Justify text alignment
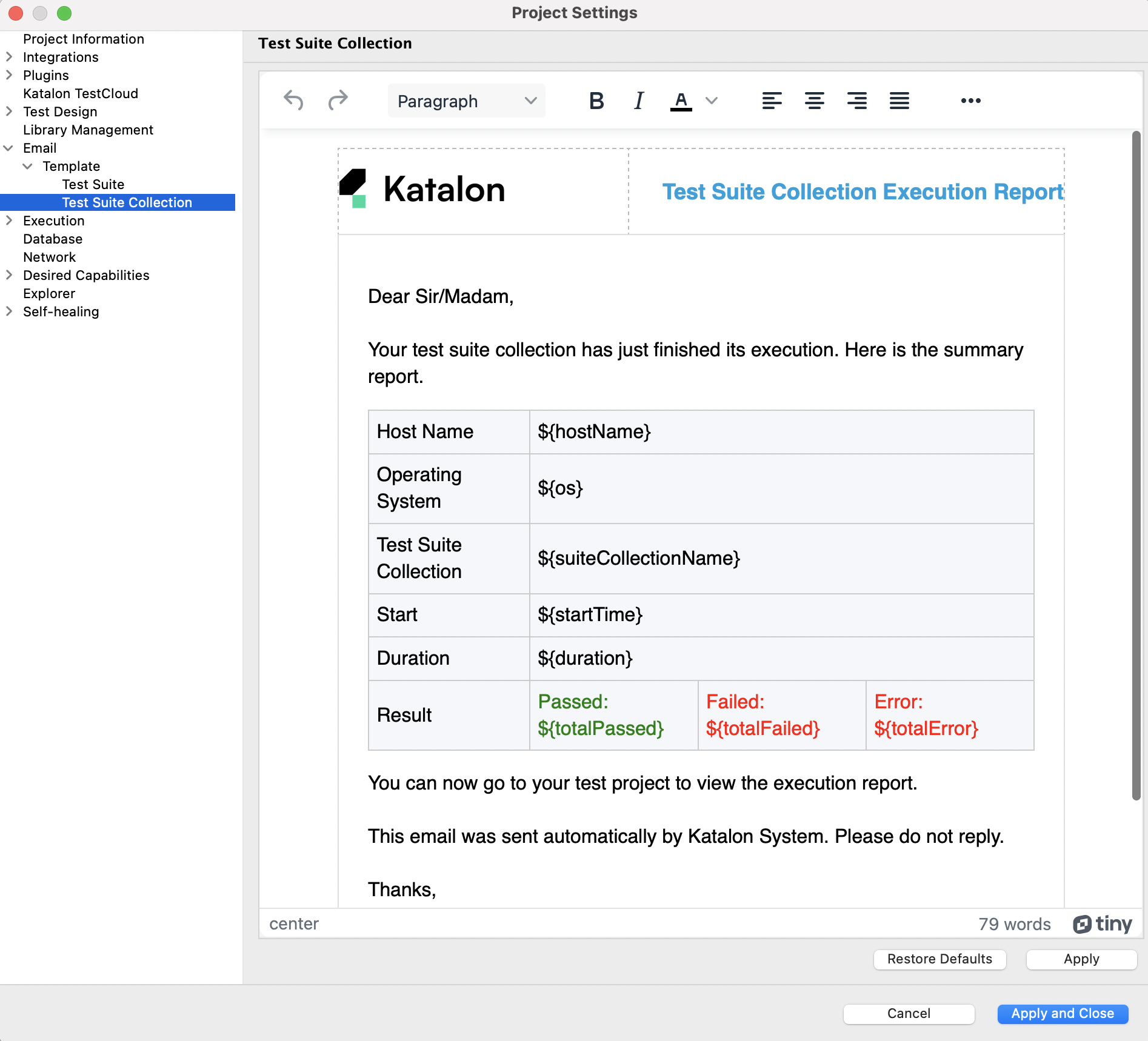This screenshot has width=1148, height=1041. tap(899, 101)
